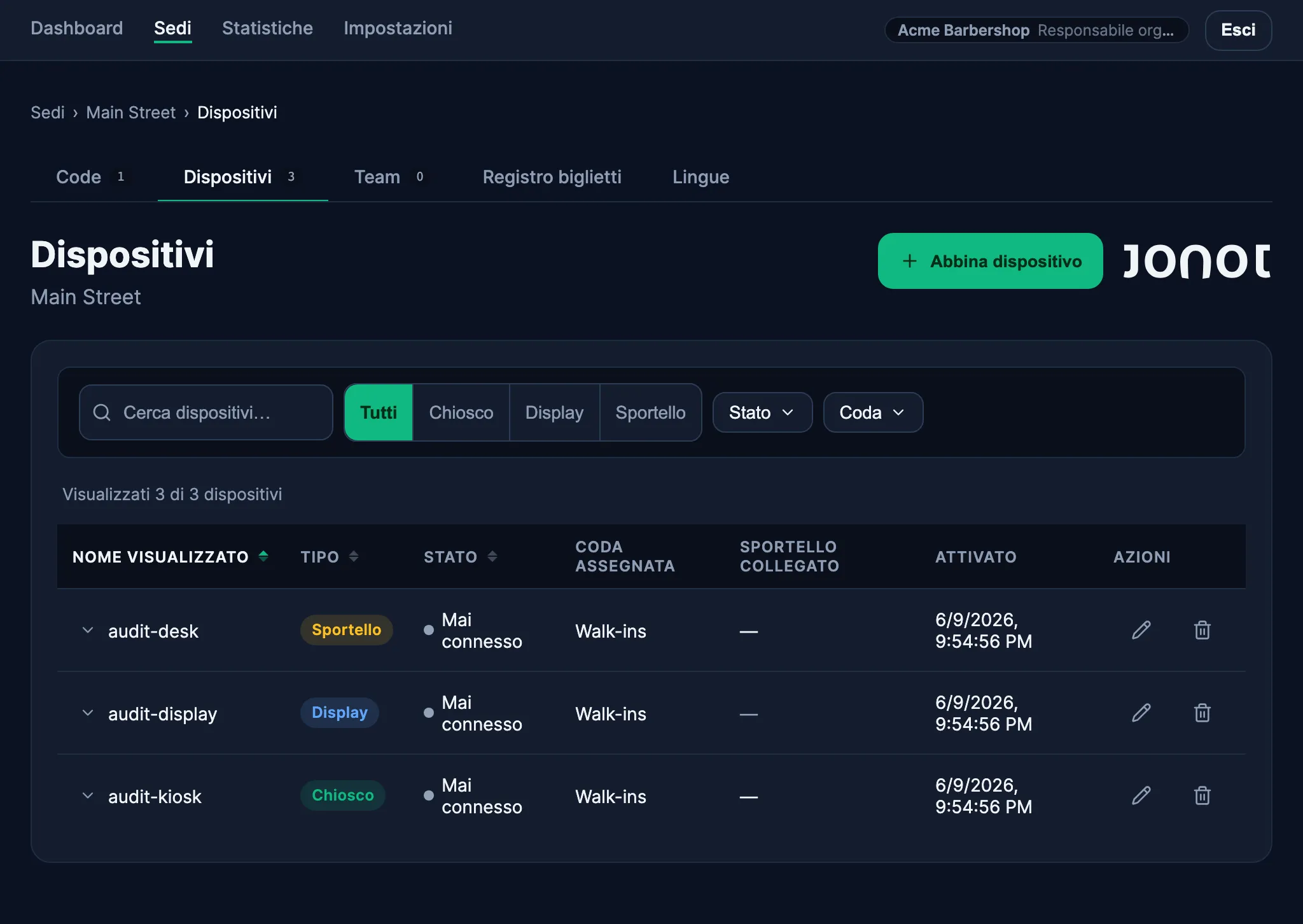Click the Azioni column header
Viewport: 1303px width, 924px height.
[x=1142, y=557]
